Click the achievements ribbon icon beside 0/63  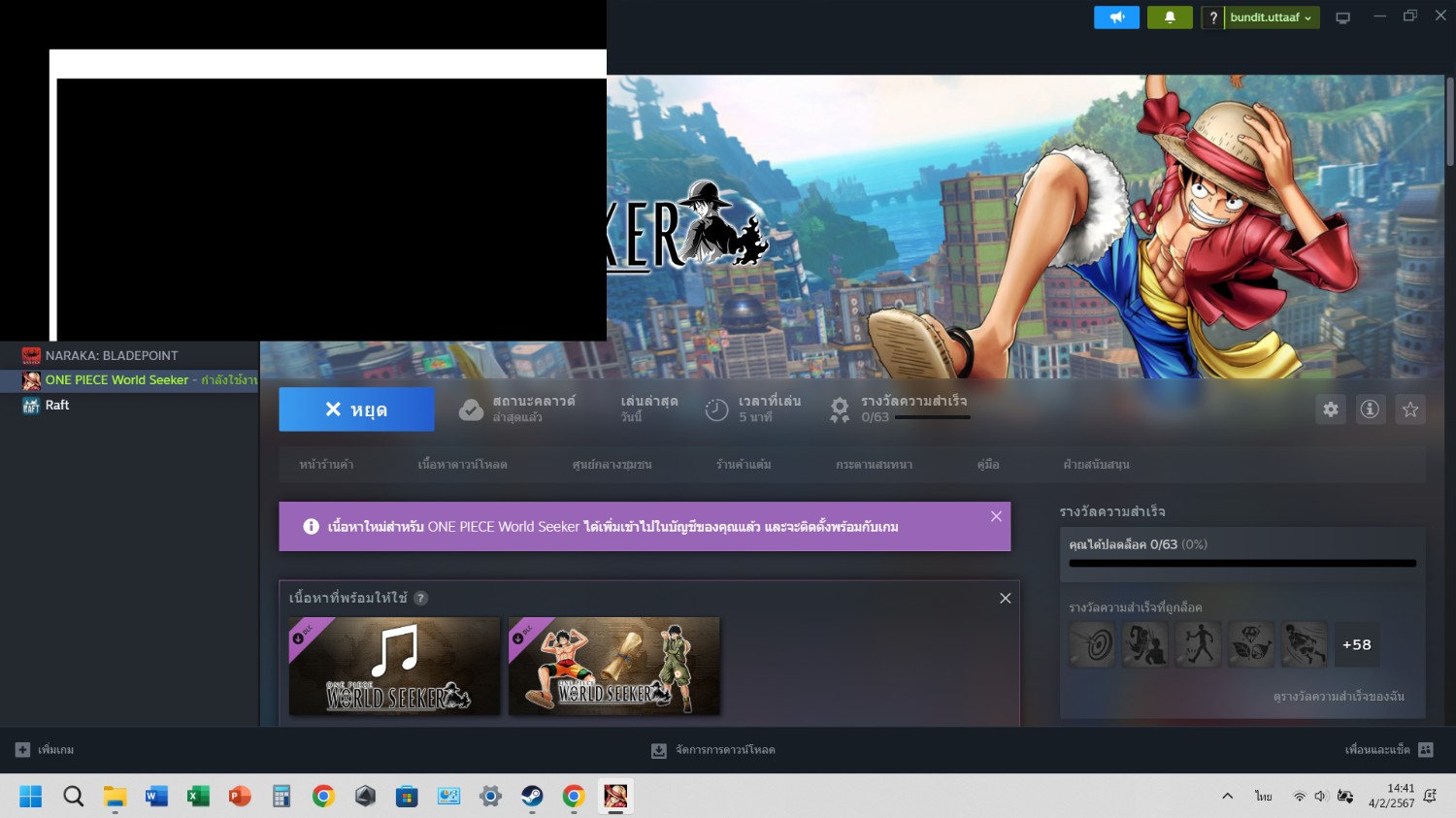coord(840,409)
